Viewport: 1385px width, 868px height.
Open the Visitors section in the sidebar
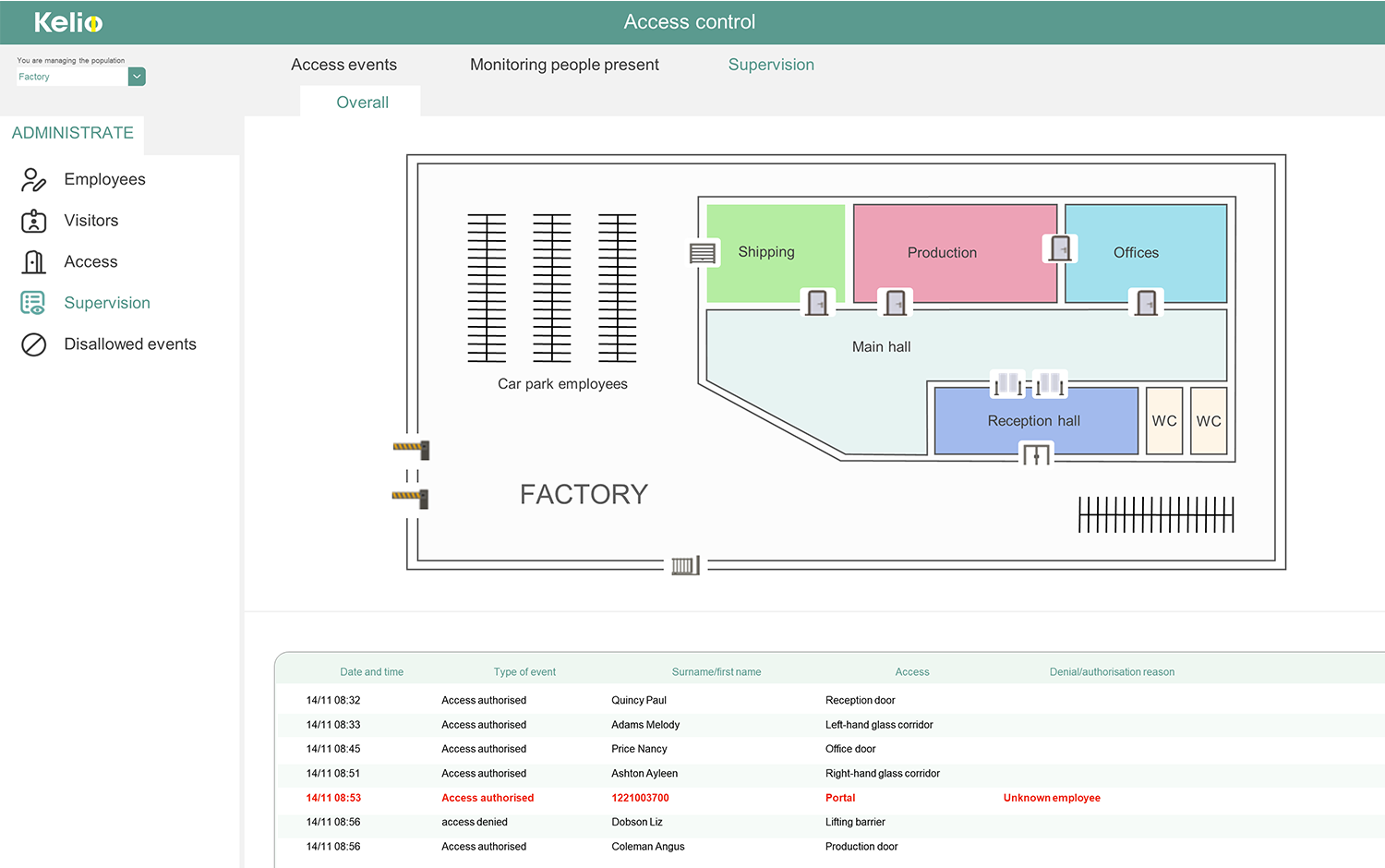click(x=90, y=221)
